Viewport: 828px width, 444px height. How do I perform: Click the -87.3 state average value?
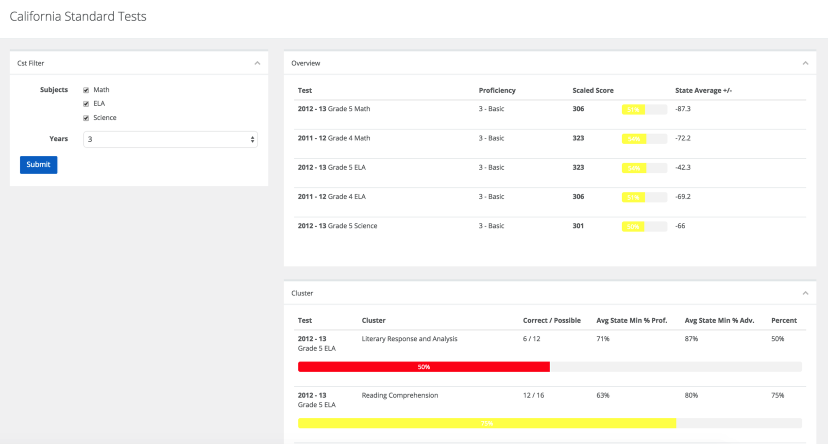click(683, 109)
